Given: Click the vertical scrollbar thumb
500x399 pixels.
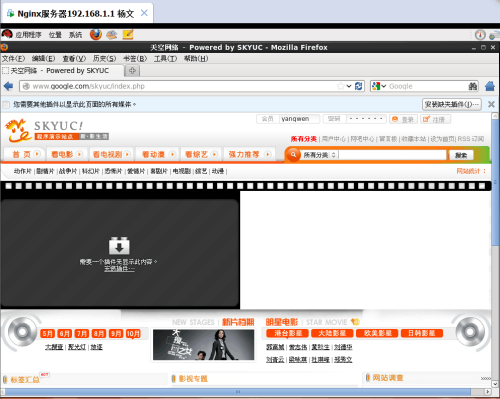Looking at the screenshot, I should 495,183.
